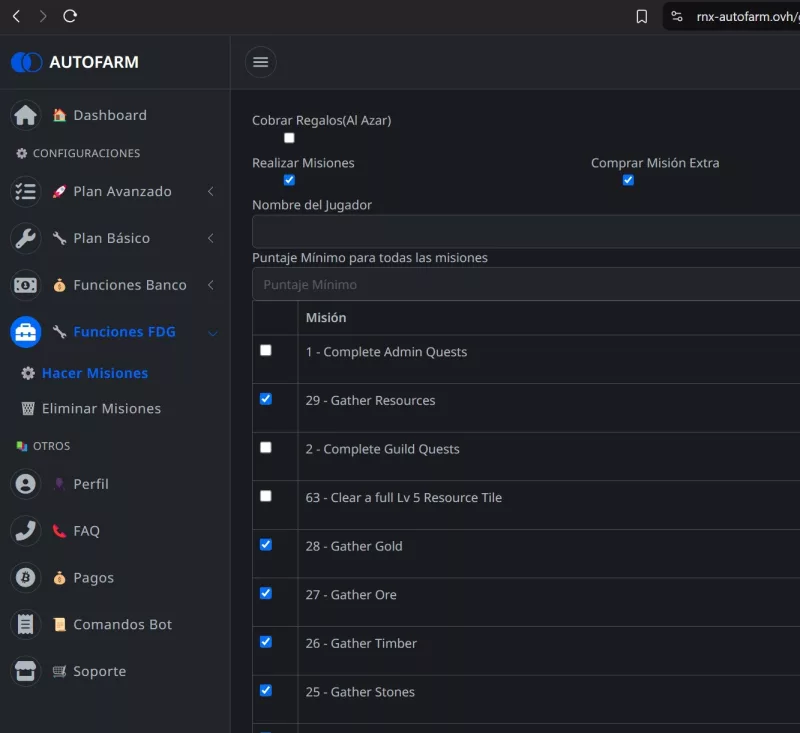
Task: Uncheck the Gather Stones mission checkbox
Action: click(266, 691)
